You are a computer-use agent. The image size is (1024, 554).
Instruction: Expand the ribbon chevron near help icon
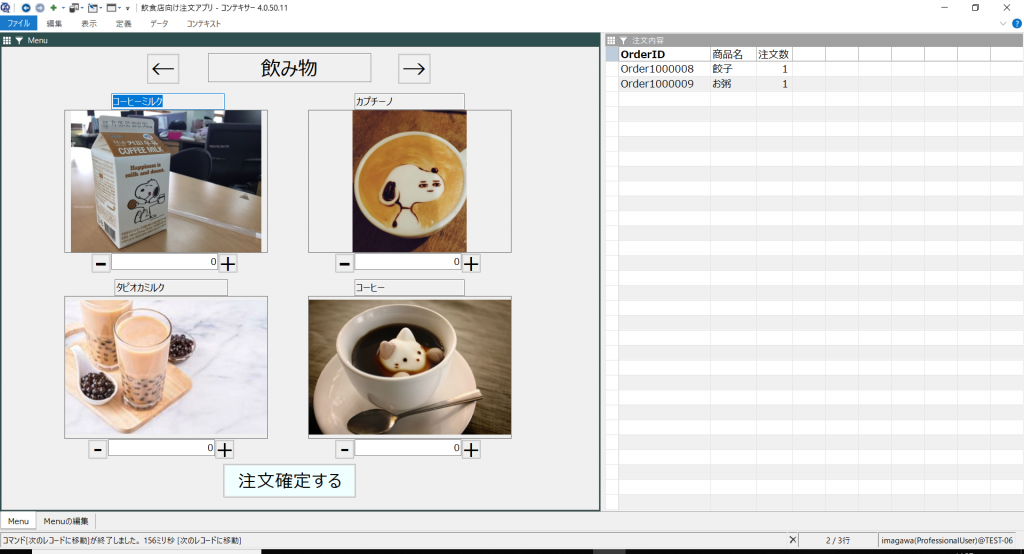coord(1003,23)
